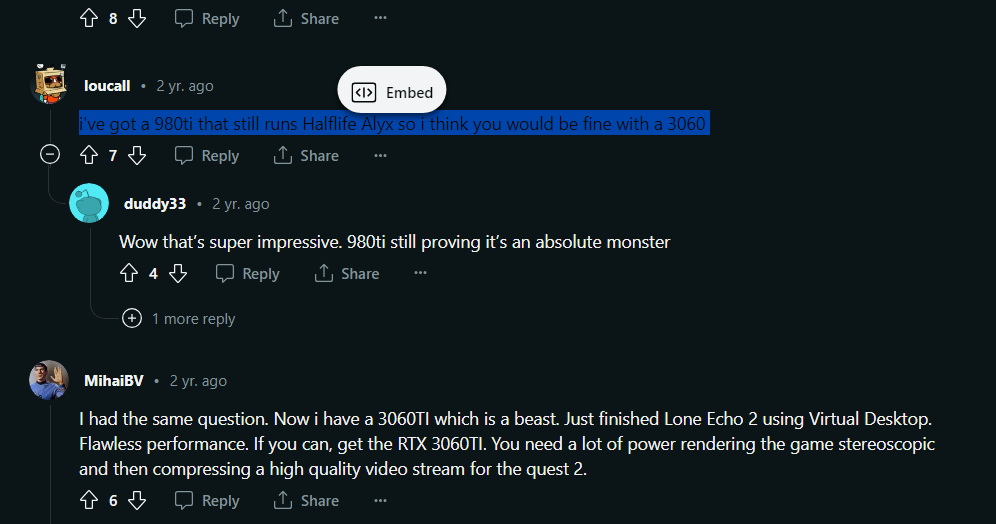Downvote the top comment with 8 votes
Screen dimensions: 996x524
coord(138,18)
